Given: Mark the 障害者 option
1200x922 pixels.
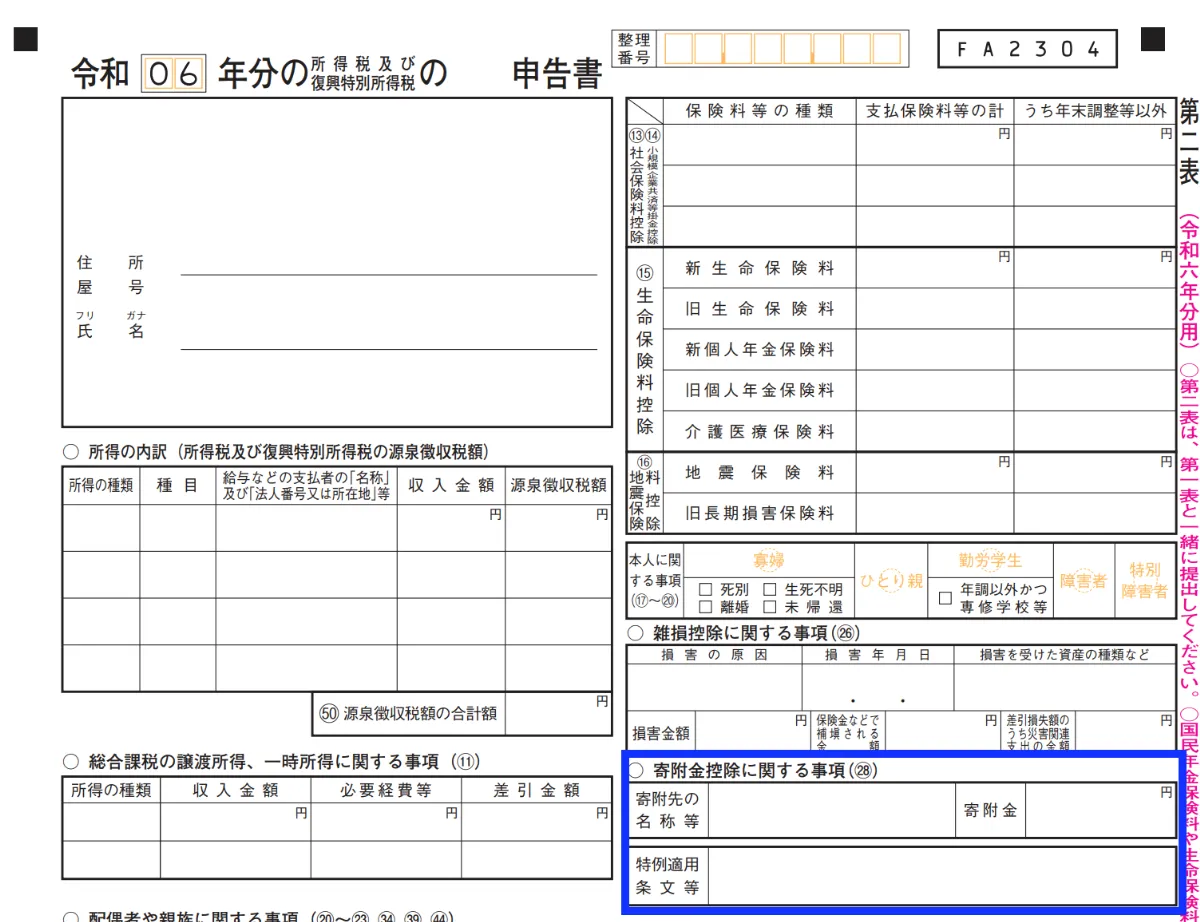Looking at the screenshot, I should point(1084,581).
